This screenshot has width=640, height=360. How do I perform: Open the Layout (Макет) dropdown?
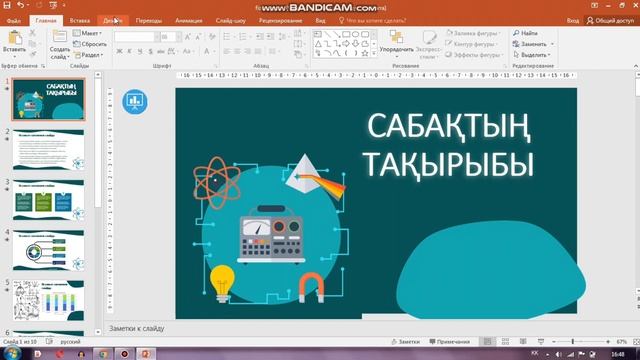click(x=87, y=33)
